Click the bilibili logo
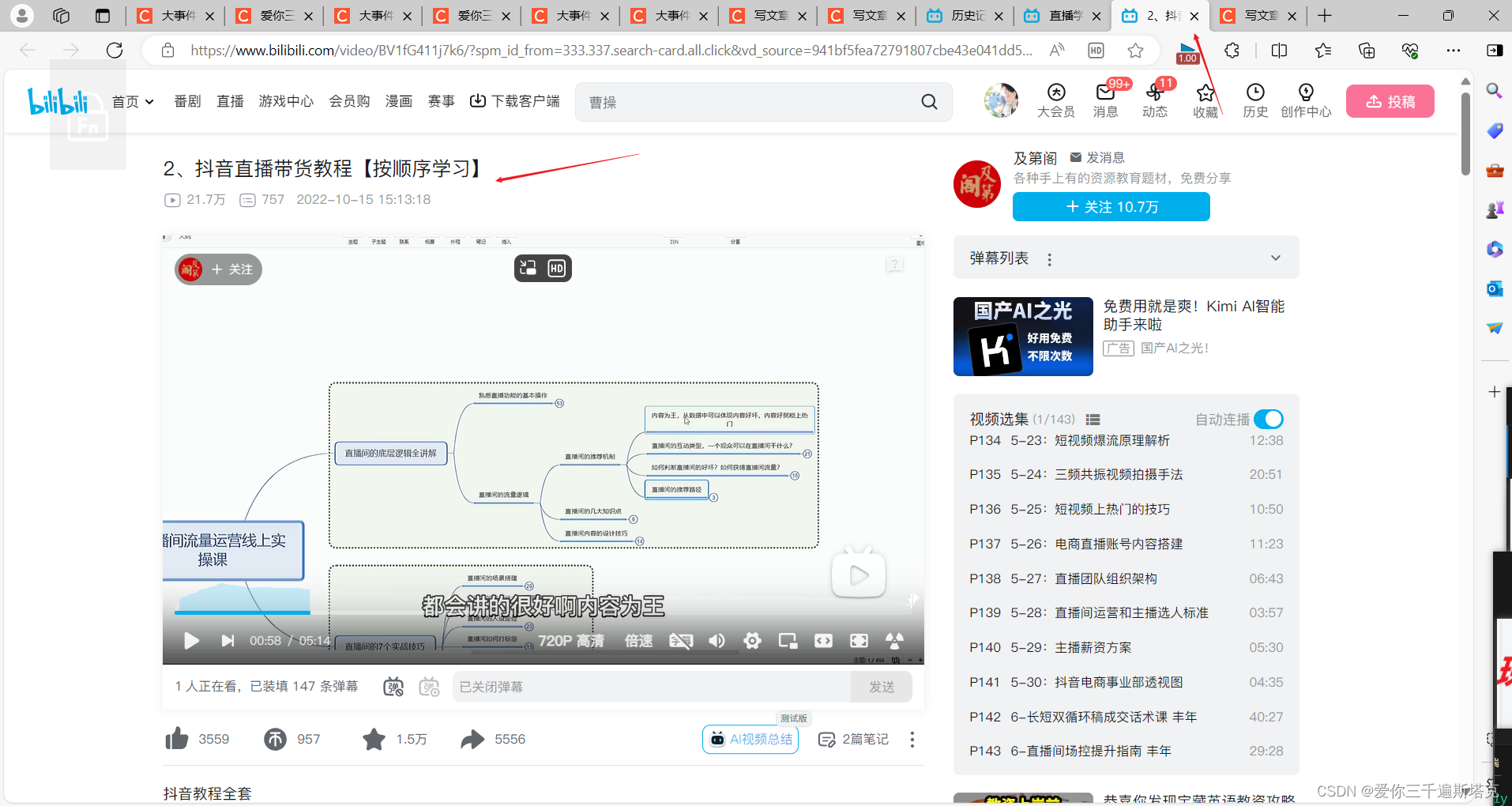Viewport: 1512px width, 806px height. tap(58, 101)
